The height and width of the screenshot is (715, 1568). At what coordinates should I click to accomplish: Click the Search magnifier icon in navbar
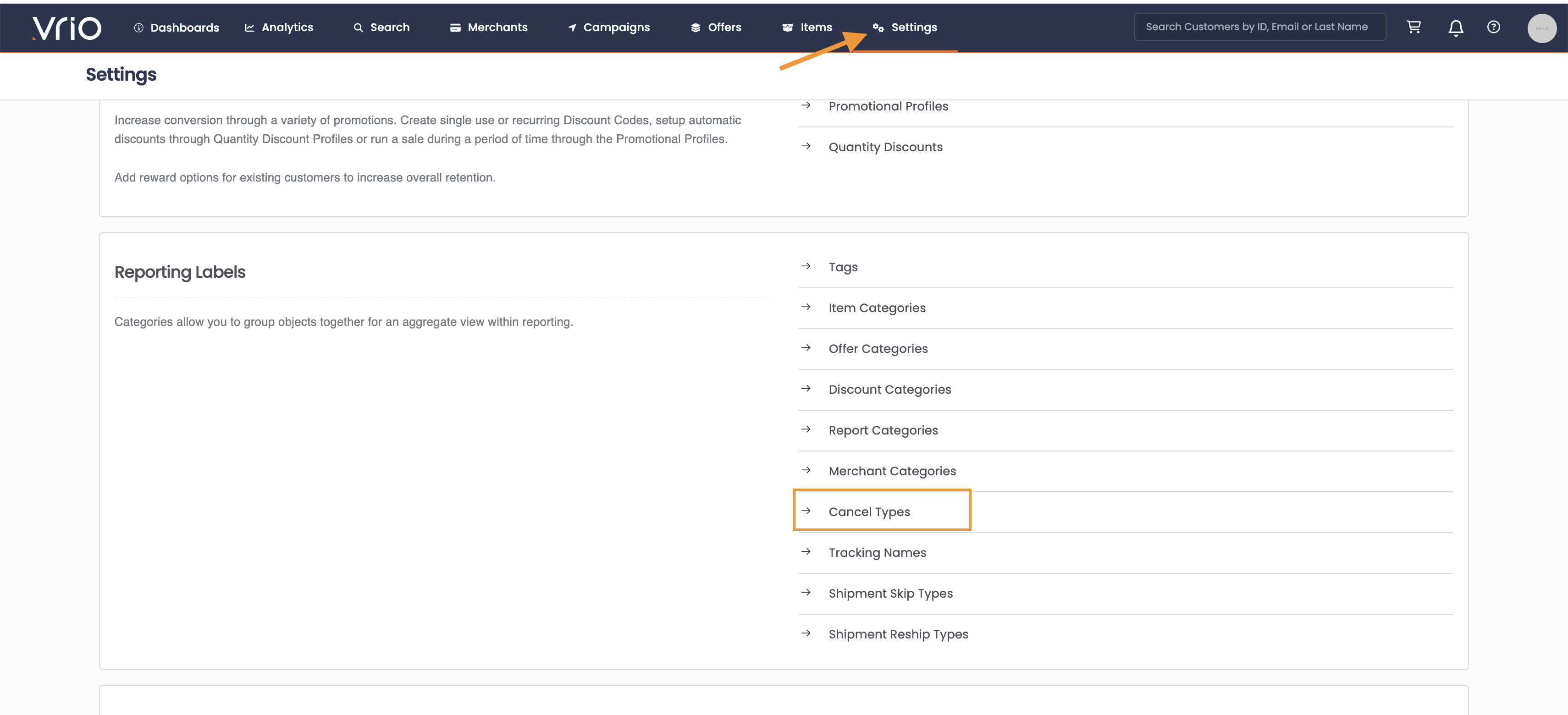coord(358,27)
